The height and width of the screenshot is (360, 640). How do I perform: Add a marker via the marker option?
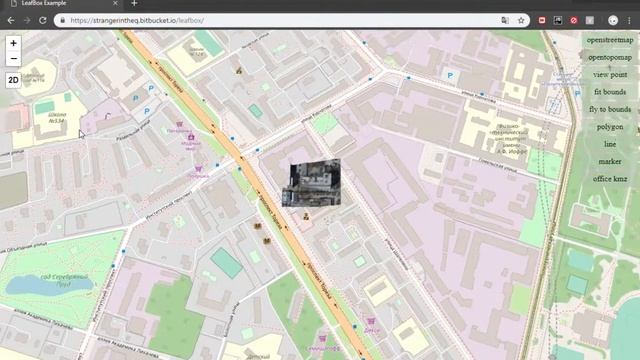pos(610,162)
